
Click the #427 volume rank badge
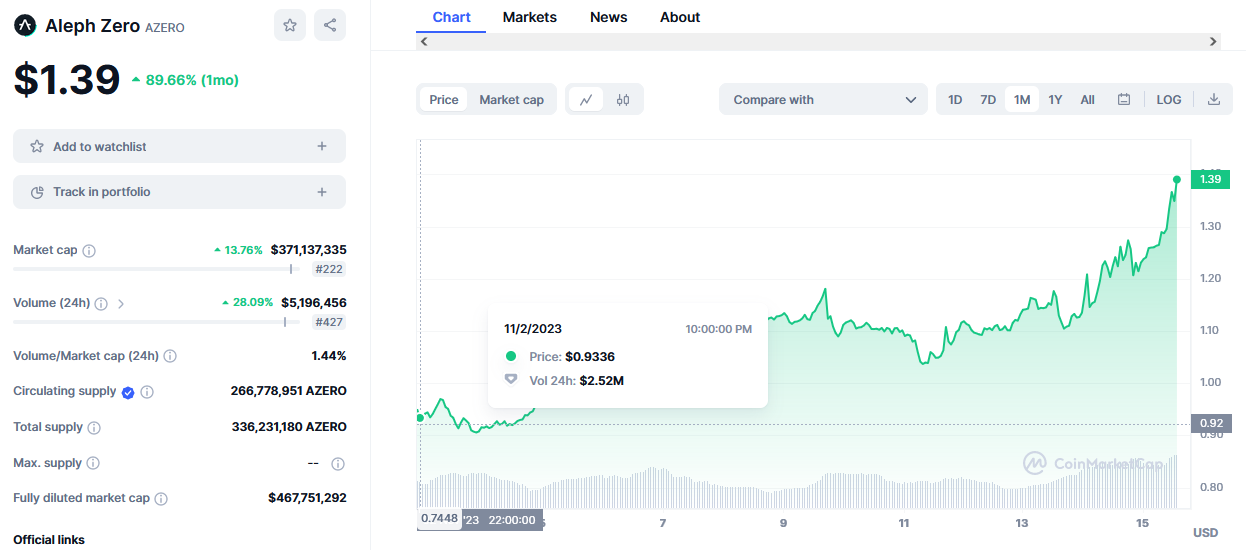(x=329, y=322)
